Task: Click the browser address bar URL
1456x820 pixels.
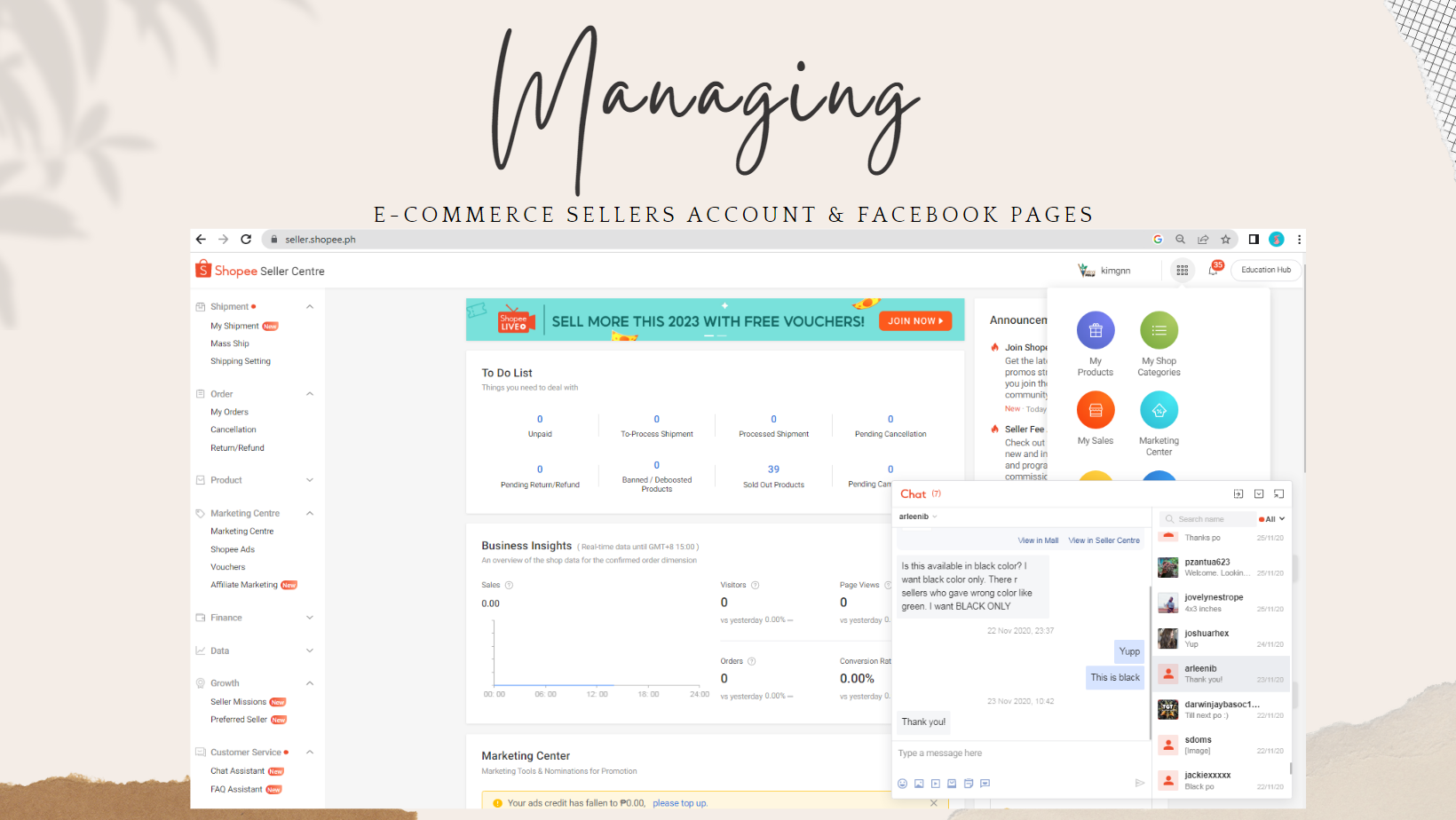Action: pos(320,240)
